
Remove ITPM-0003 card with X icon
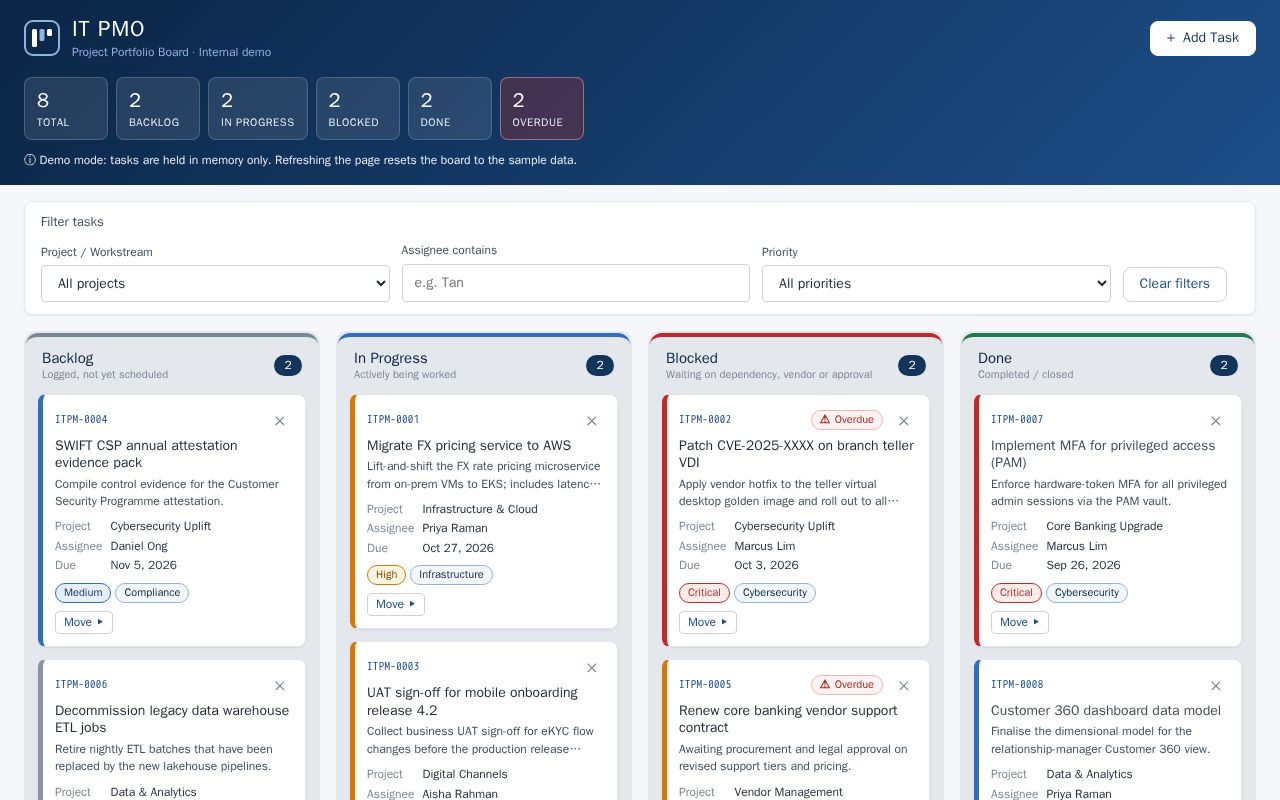(x=592, y=668)
